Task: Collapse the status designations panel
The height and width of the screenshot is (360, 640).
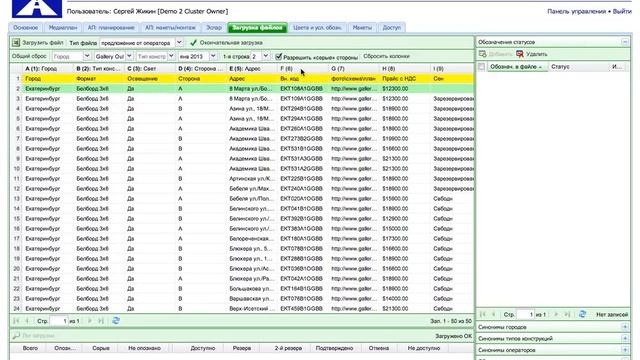Action: [x=625, y=42]
